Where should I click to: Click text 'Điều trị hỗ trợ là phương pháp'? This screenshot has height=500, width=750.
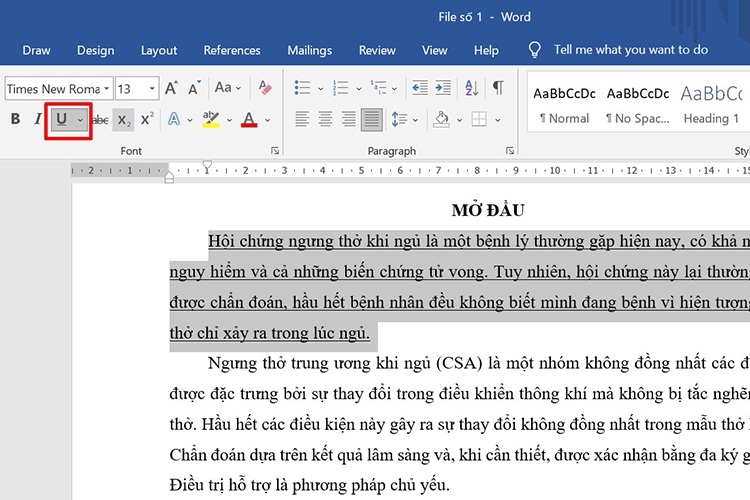278,485
